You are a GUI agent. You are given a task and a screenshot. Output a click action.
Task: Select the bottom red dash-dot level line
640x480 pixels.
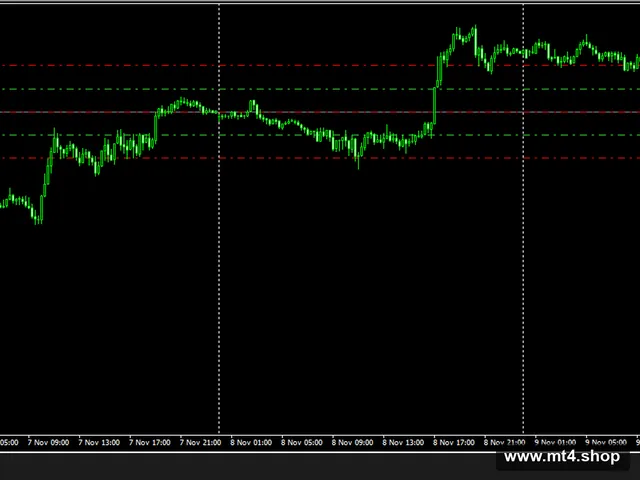click(x=320, y=158)
